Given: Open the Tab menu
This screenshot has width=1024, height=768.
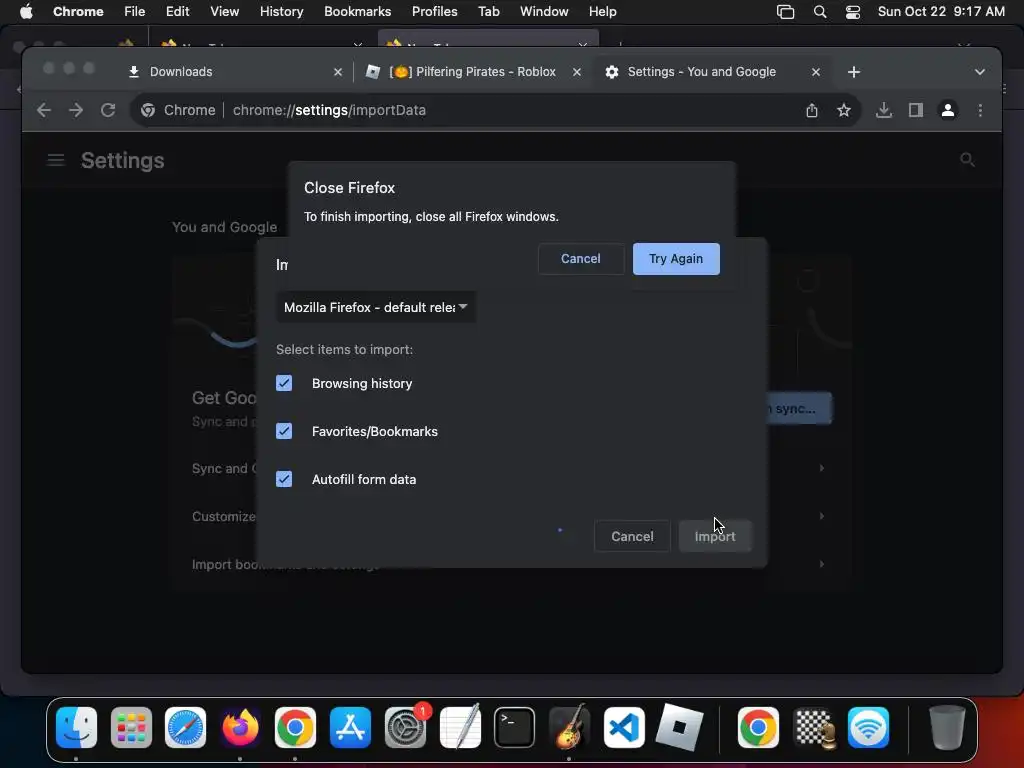Looking at the screenshot, I should (x=488, y=12).
